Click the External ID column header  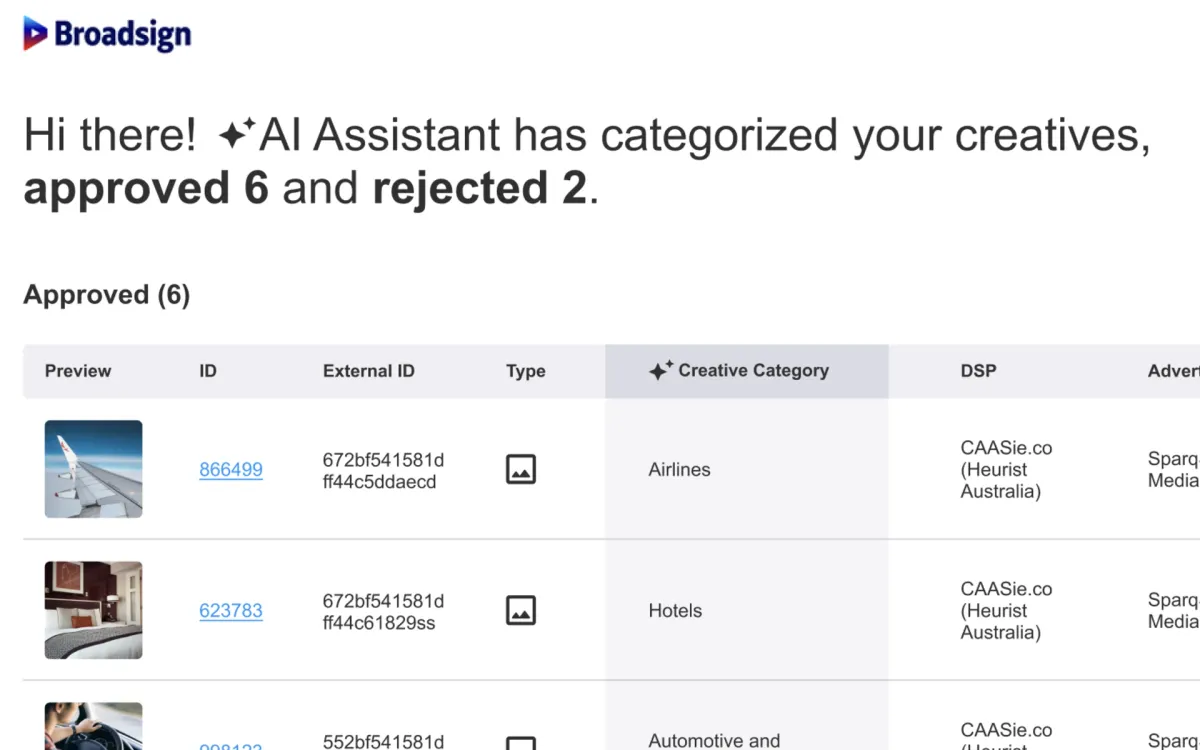coord(368,371)
